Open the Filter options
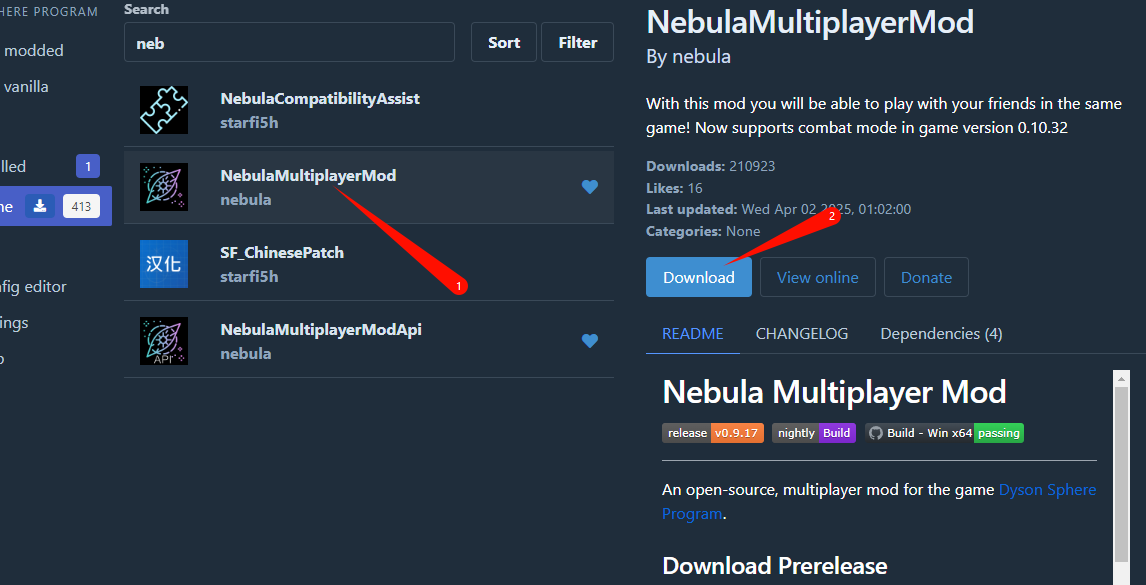The height and width of the screenshot is (585, 1146). [x=577, y=42]
